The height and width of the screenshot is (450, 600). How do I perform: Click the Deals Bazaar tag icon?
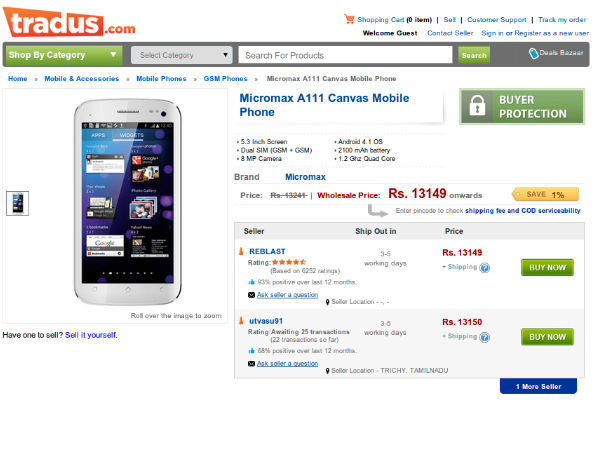click(533, 54)
